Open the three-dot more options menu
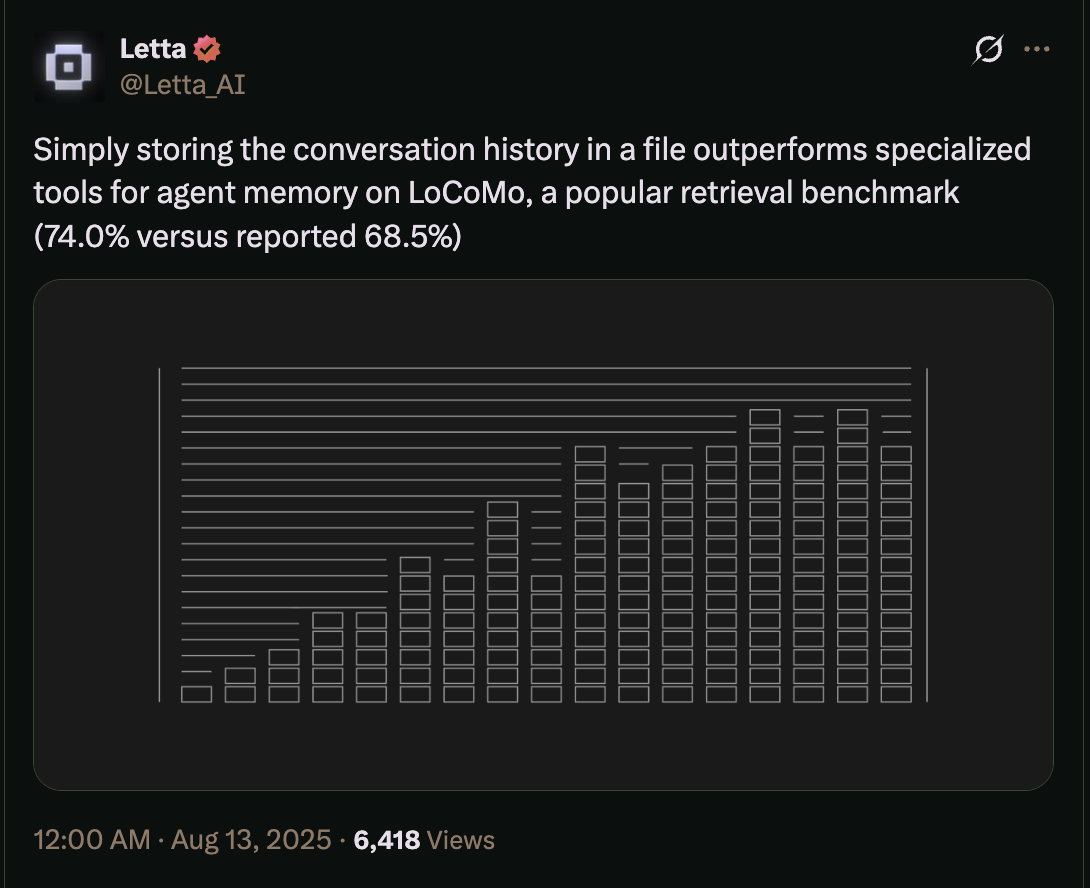 click(1036, 49)
